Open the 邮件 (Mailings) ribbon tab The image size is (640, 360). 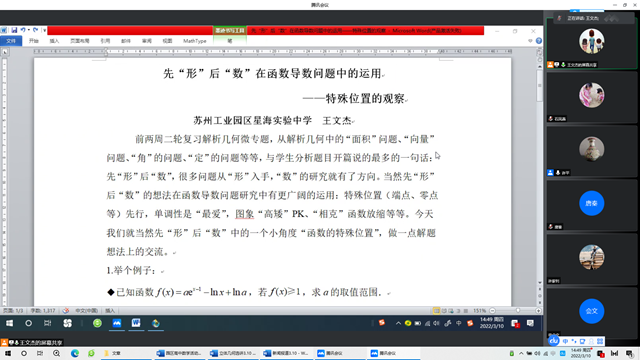(126, 41)
